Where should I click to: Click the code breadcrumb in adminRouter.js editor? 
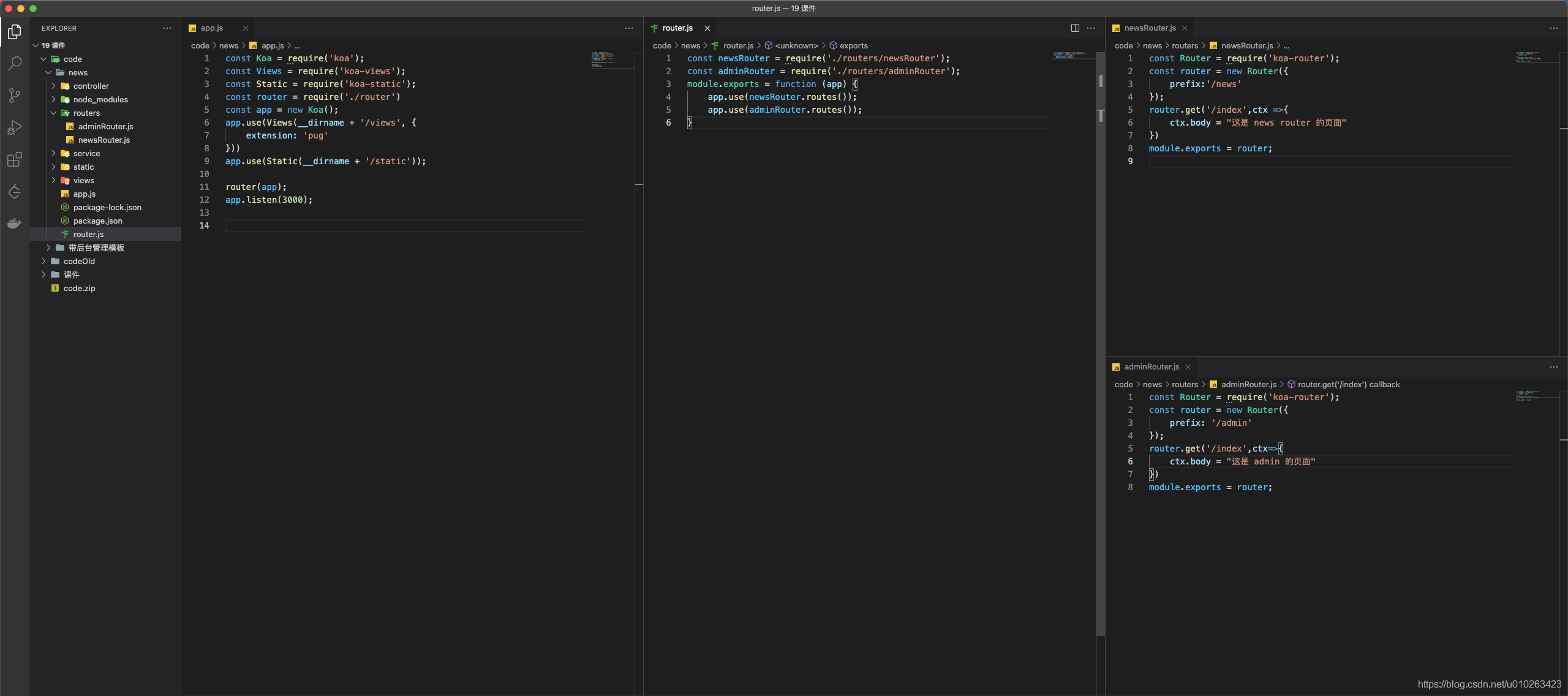coord(1123,385)
